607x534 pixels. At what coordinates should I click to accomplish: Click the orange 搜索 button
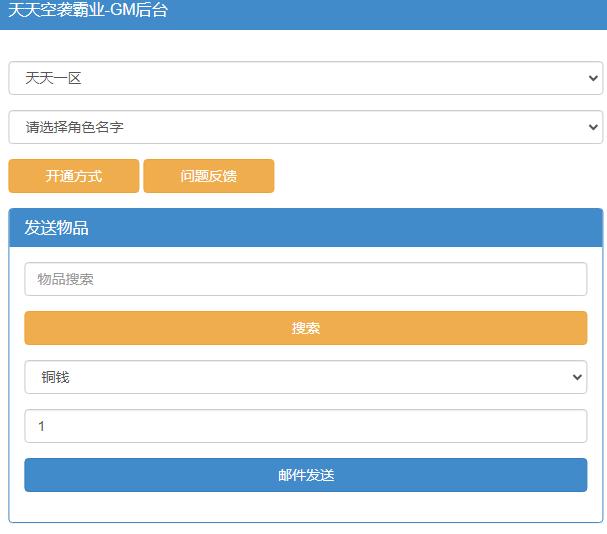[x=305, y=328]
